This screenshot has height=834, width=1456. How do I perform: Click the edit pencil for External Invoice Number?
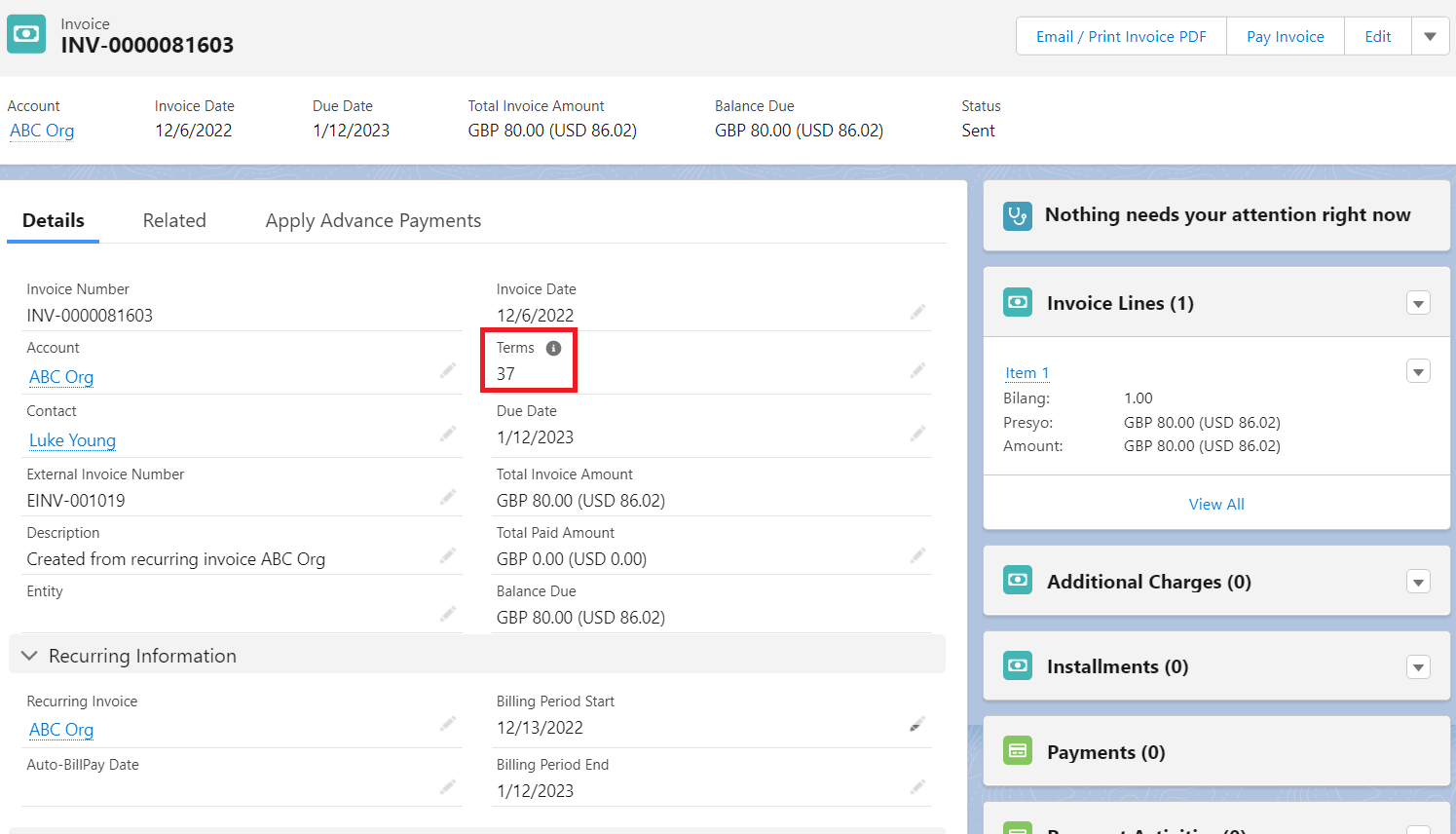coord(448,497)
